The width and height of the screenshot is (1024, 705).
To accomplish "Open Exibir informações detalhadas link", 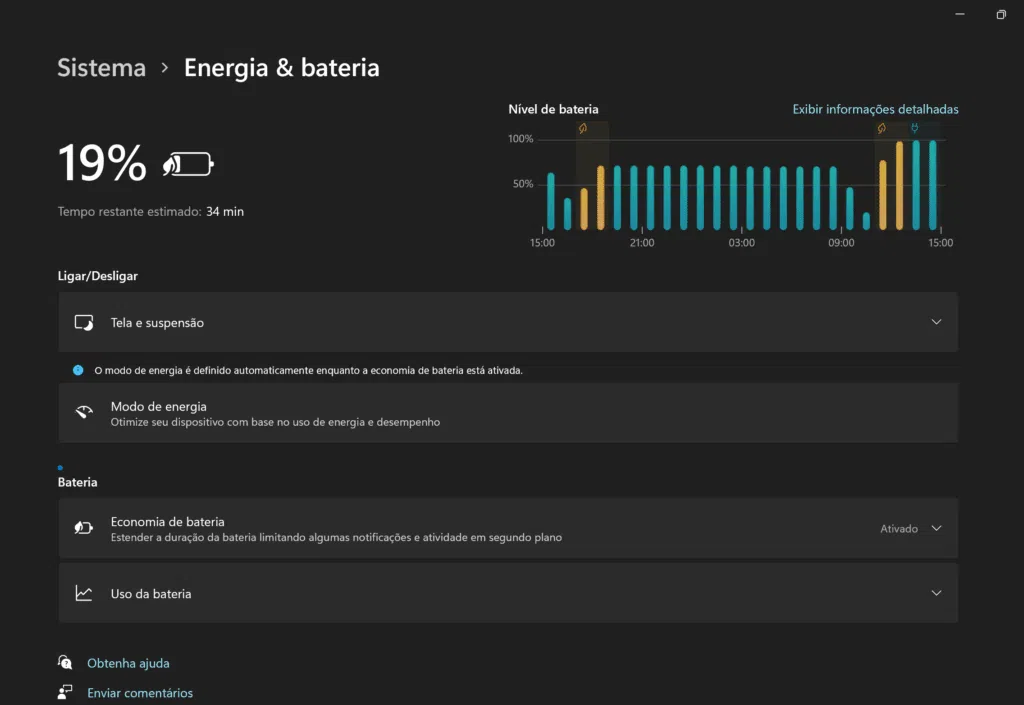I will point(875,109).
